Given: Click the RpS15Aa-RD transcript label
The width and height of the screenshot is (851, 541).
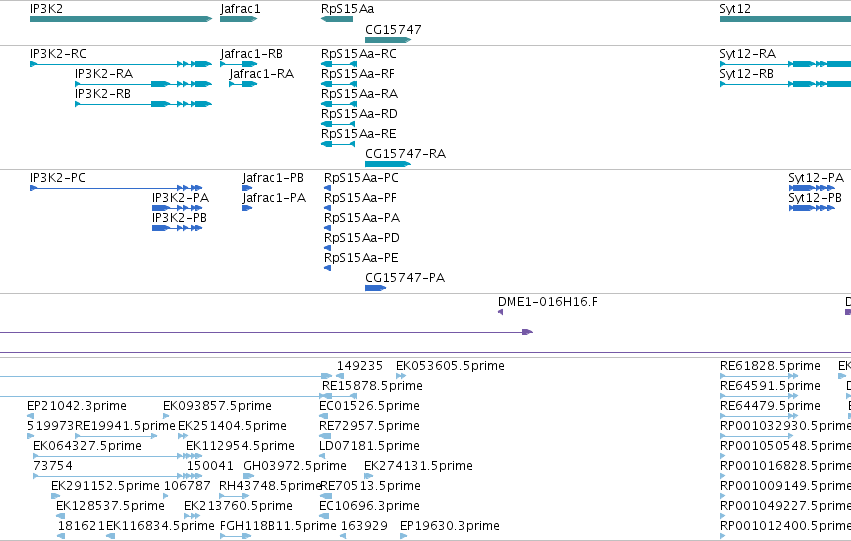Looking at the screenshot, I should click(x=359, y=114).
